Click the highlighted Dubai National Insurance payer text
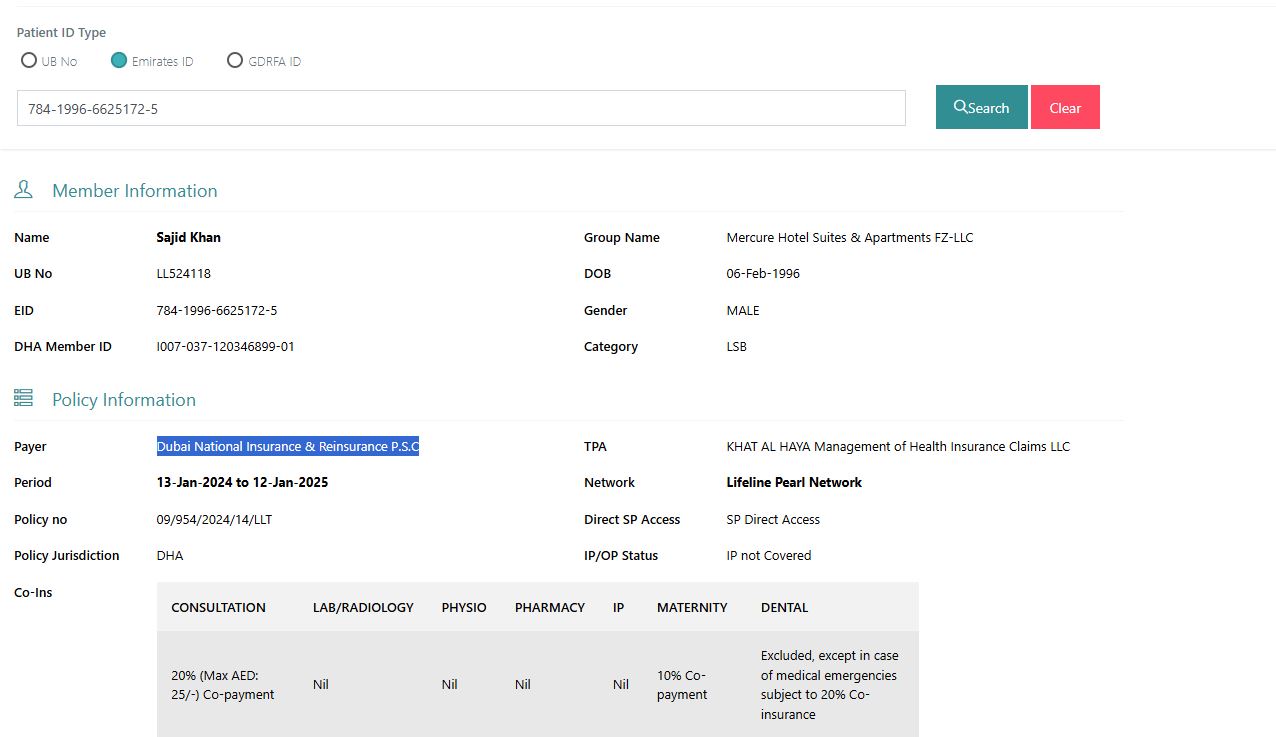Viewport: 1276px width, 737px height. [x=287, y=447]
